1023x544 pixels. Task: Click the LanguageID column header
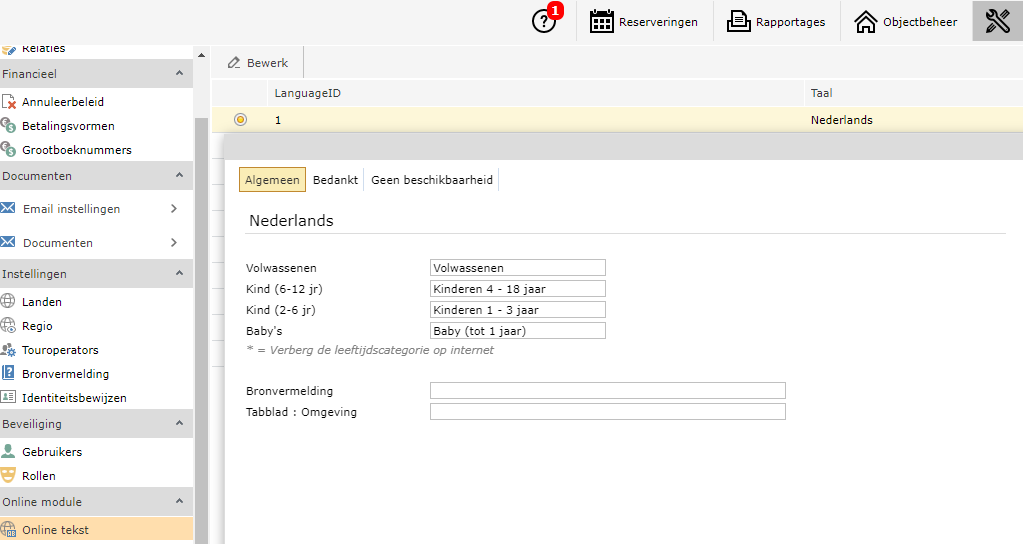pos(307,93)
